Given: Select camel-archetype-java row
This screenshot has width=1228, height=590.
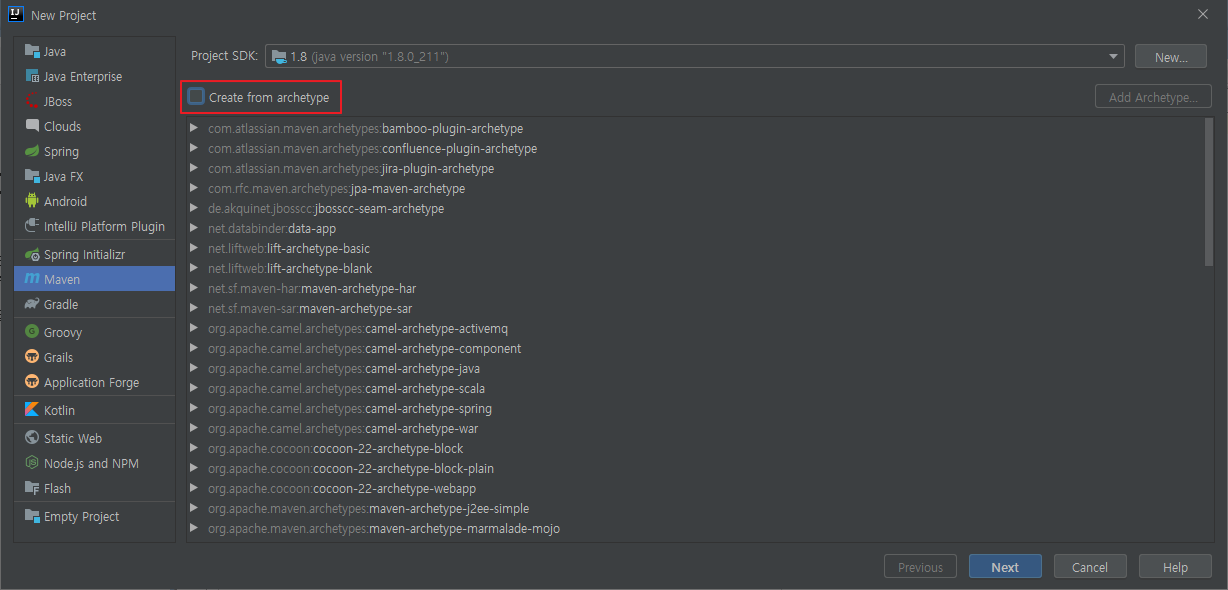Looking at the screenshot, I should tap(695, 368).
